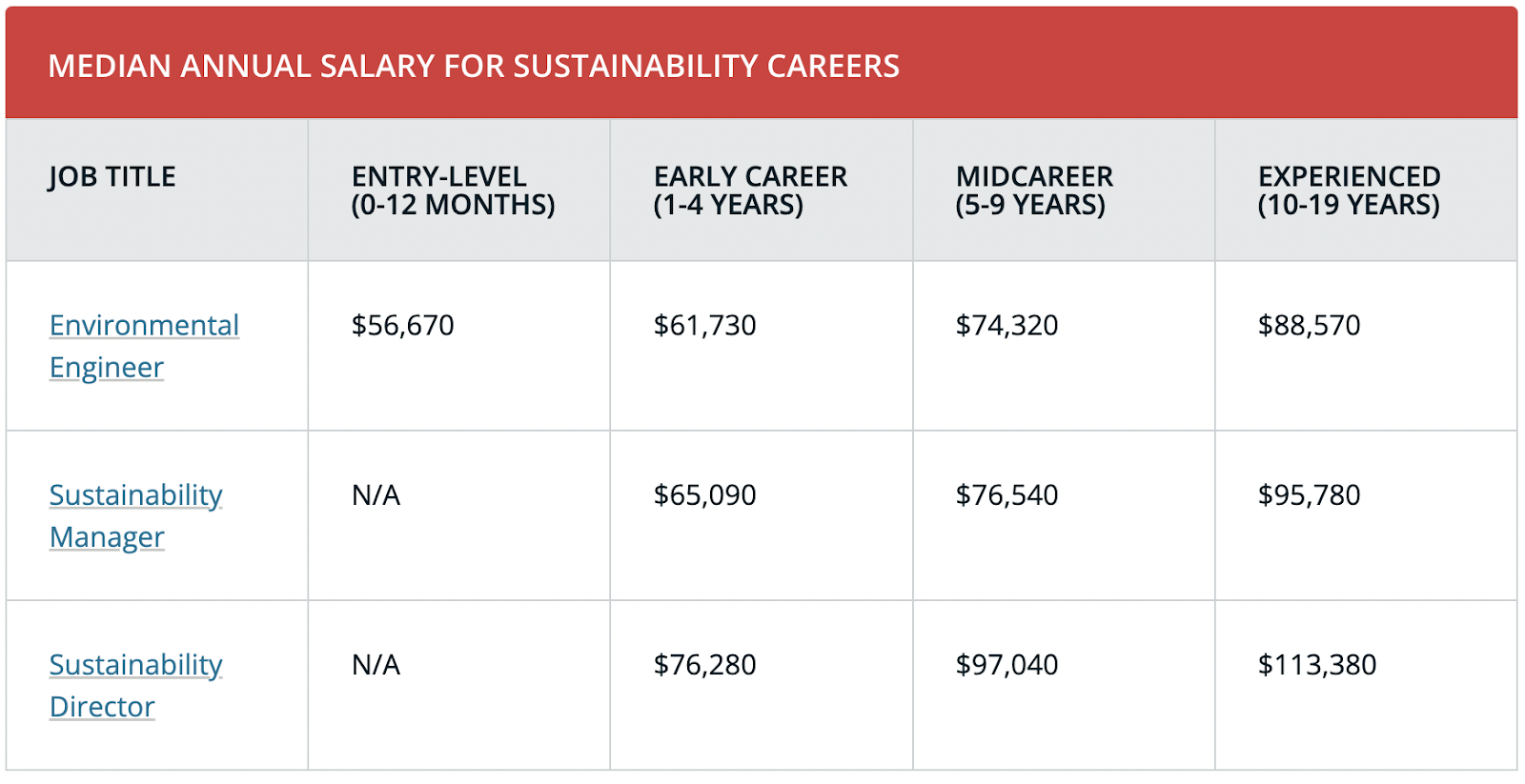Click the Experienced (10-19 Years) header
The image size is (1525, 784).
[1349, 191]
